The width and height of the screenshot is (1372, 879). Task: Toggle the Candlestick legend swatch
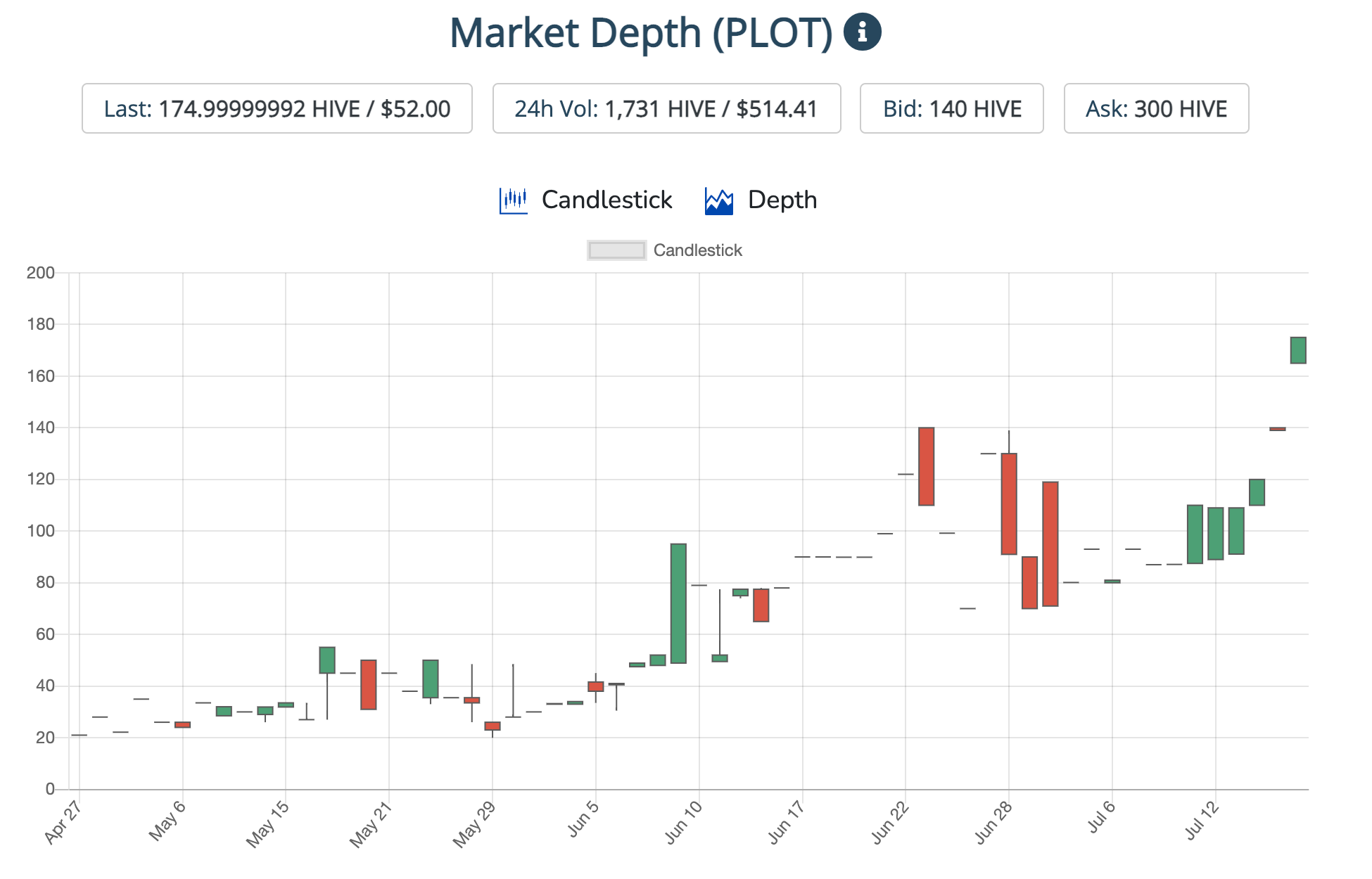[x=616, y=250]
